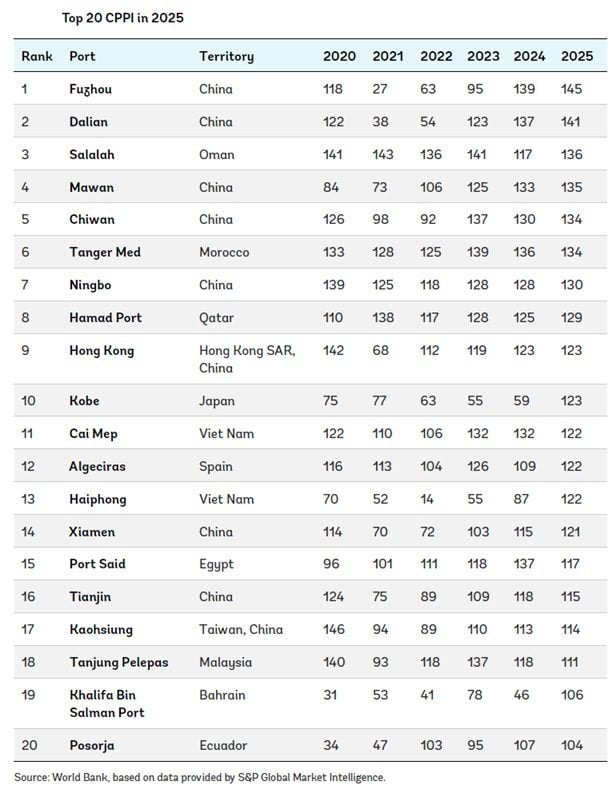The width and height of the screenshot is (615, 789).
Task: Select the Salalah port row
Action: (x=310, y=154)
